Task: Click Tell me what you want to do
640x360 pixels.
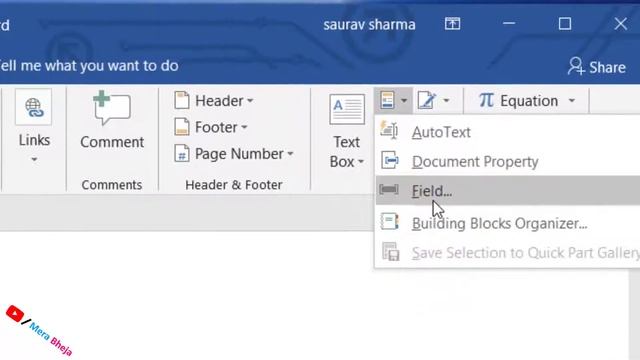Action: pos(89,66)
